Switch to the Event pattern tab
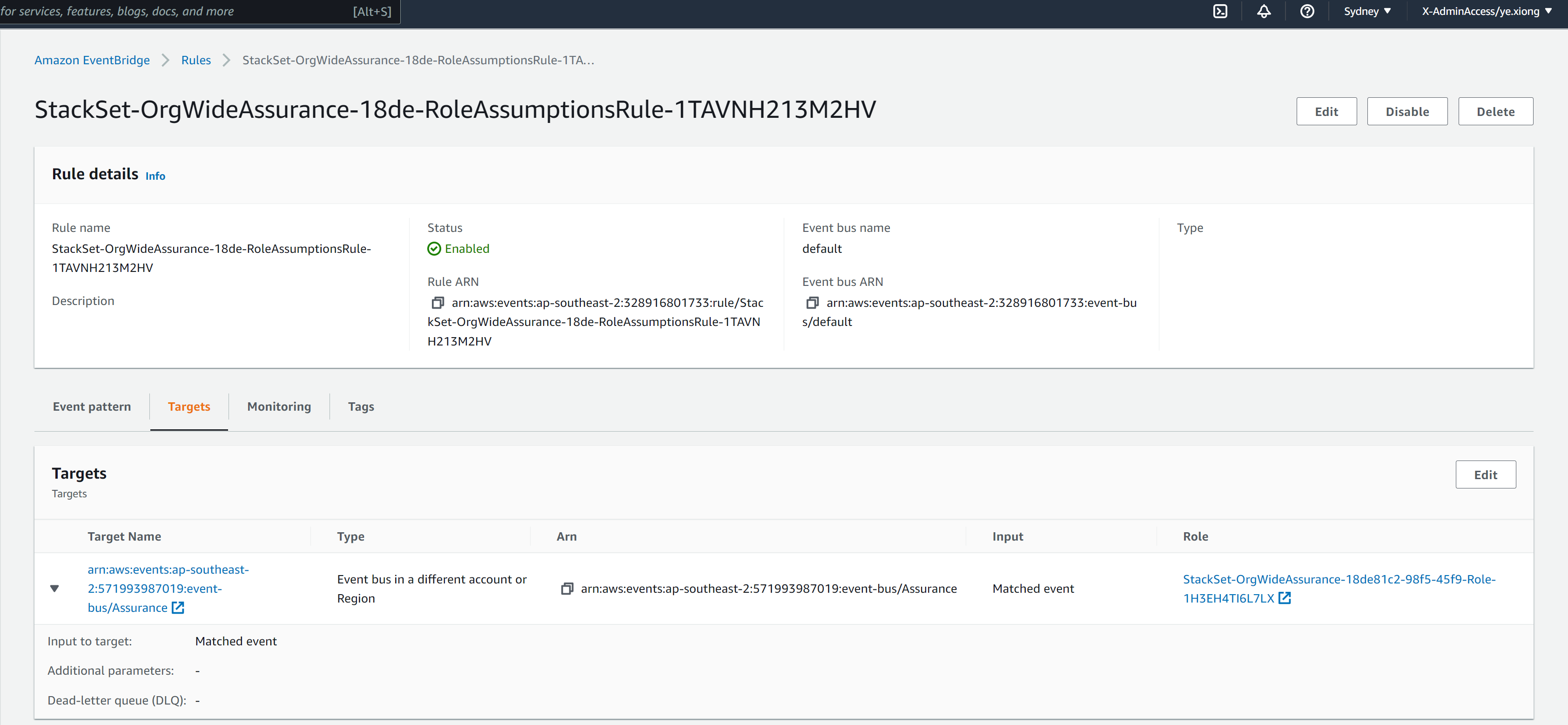 [x=92, y=406]
